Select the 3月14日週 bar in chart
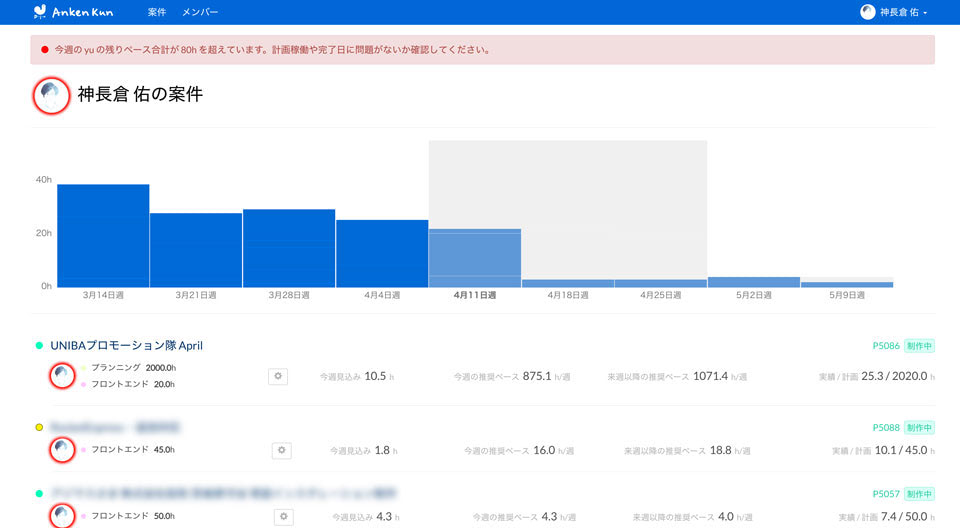Image resolution: width=960 pixels, height=528 pixels. [x=103, y=235]
